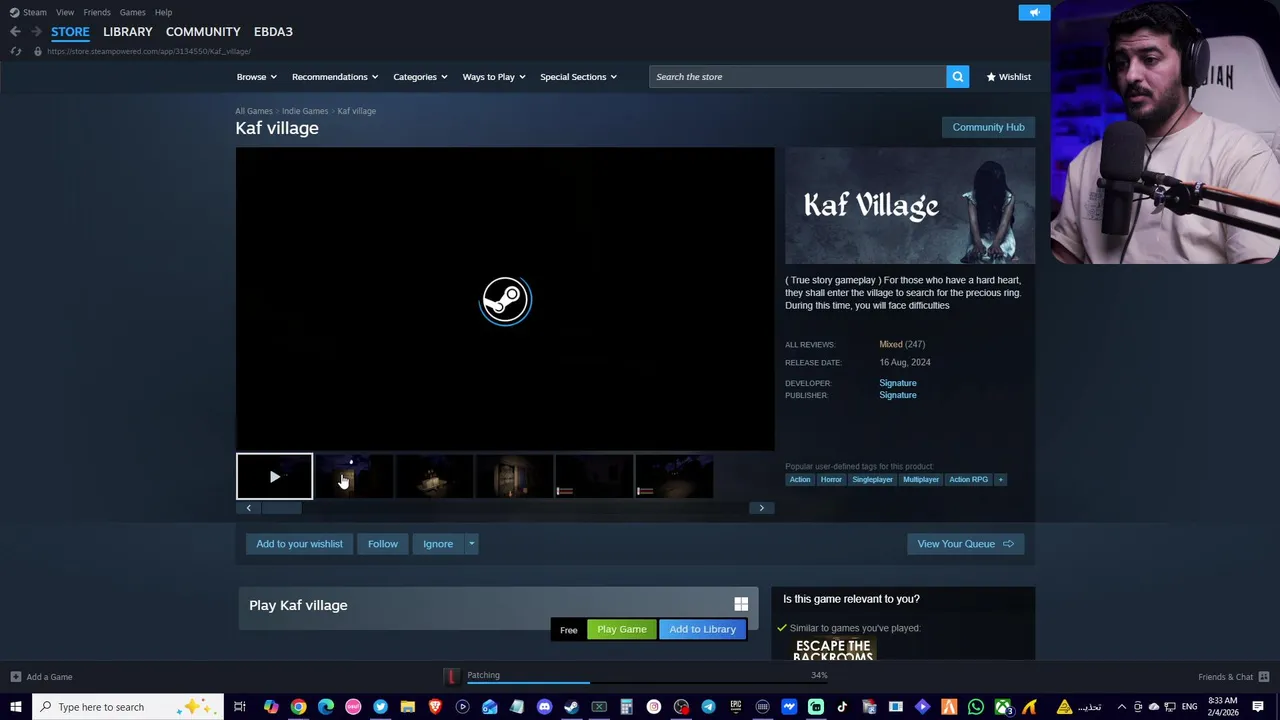Screen dimensions: 1280x720
Task: Open Discord from the taskbar
Action: [544, 707]
